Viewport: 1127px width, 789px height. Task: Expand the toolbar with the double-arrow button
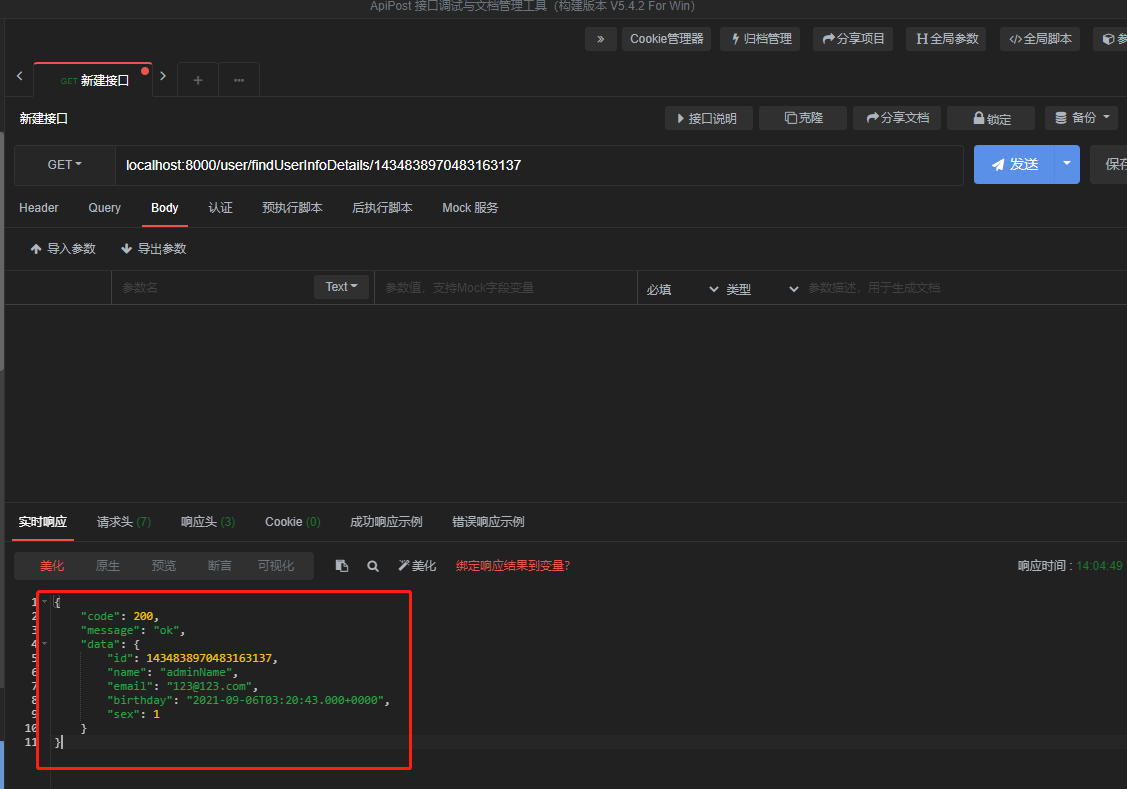(x=601, y=39)
